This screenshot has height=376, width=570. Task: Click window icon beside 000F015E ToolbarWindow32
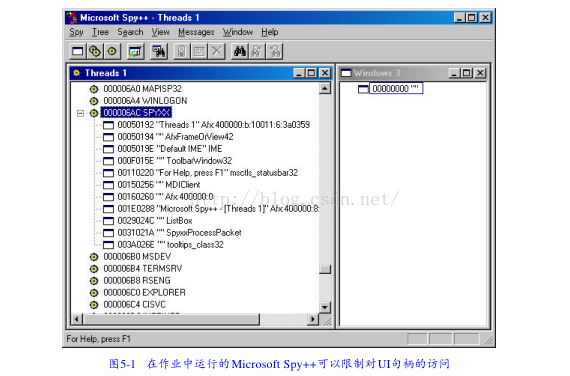[x=108, y=161]
